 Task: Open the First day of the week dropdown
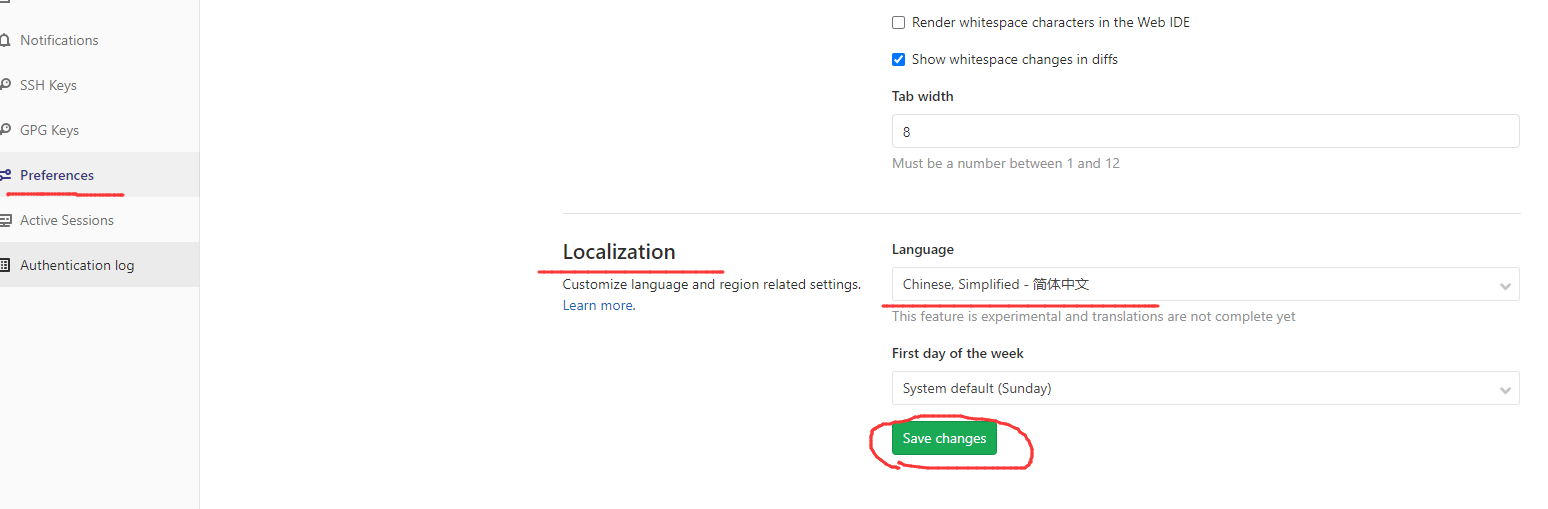1205,388
